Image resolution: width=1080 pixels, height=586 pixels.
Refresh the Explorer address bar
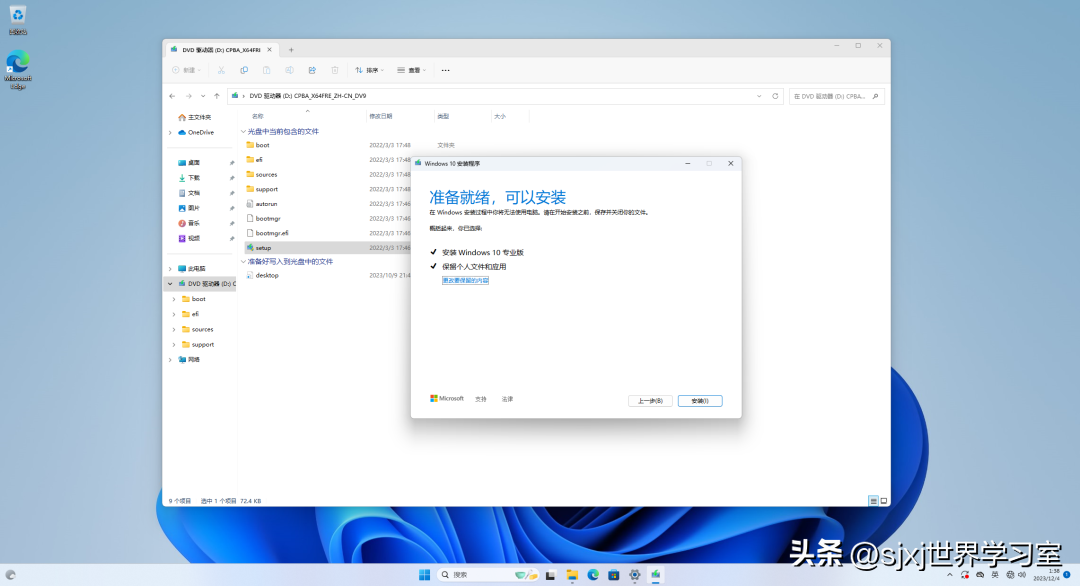pos(775,96)
